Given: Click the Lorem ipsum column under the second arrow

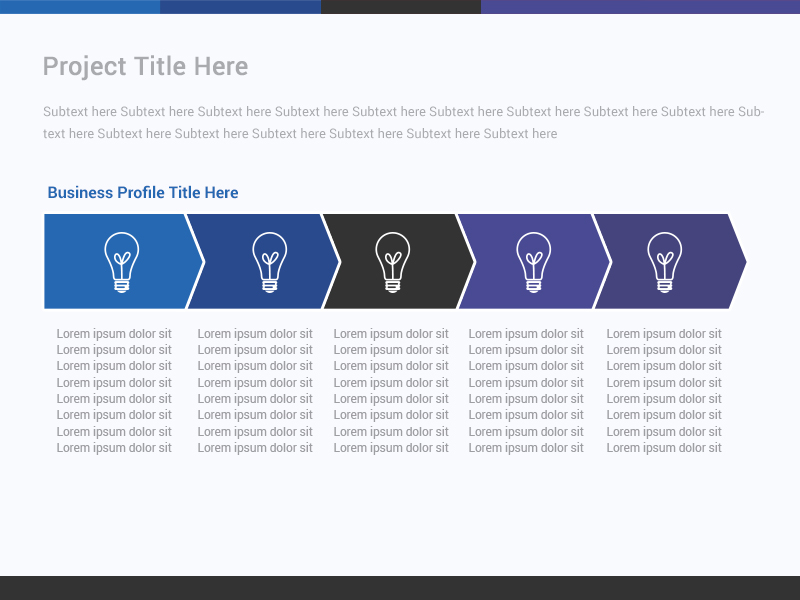Looking at the screenshot, I should [x=255, y=391].
